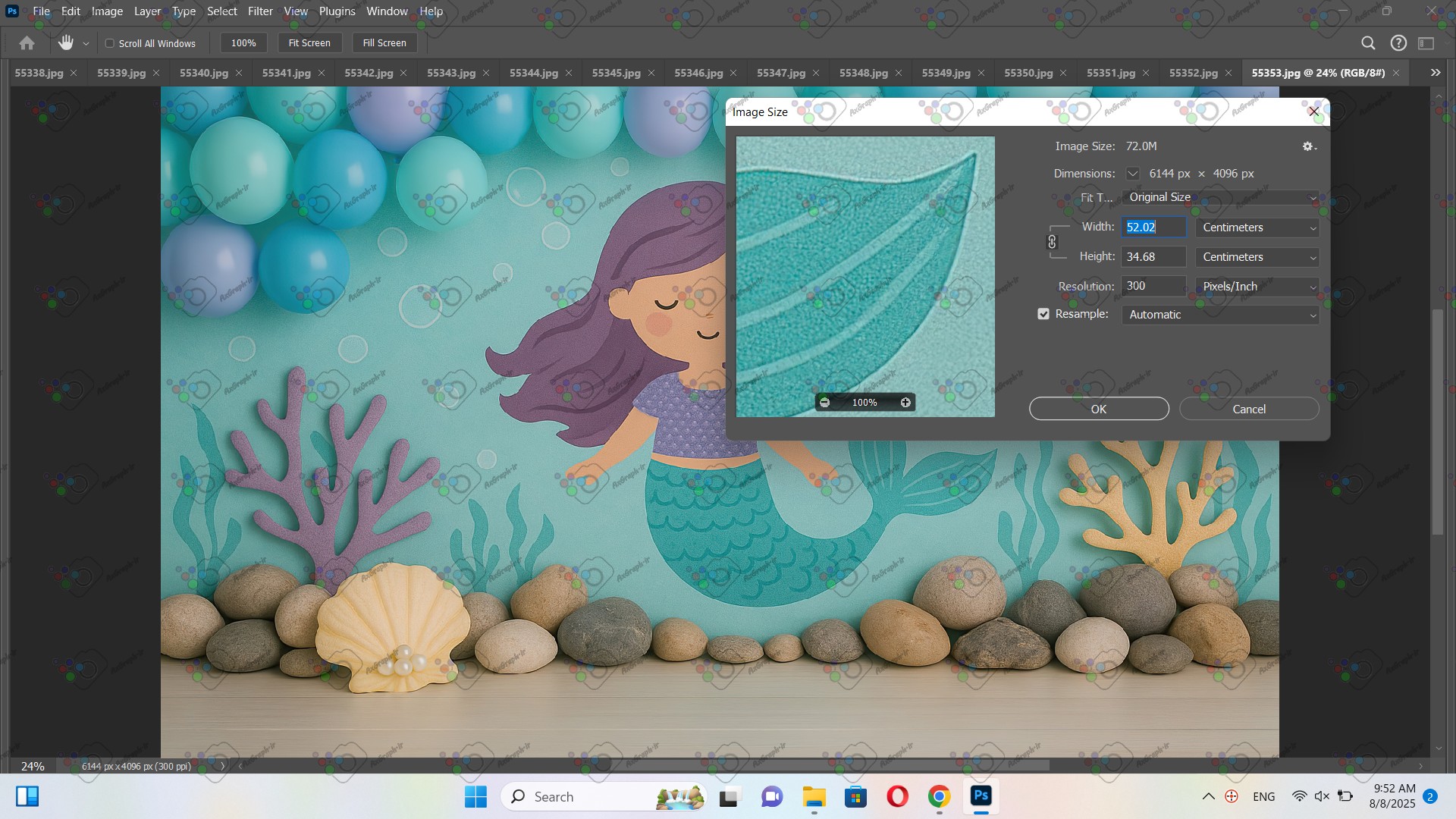The width and height of the screenshot is (1456, 819).
Task: Open the Width units Centimeters dropdown
Action: (1257, 227)
